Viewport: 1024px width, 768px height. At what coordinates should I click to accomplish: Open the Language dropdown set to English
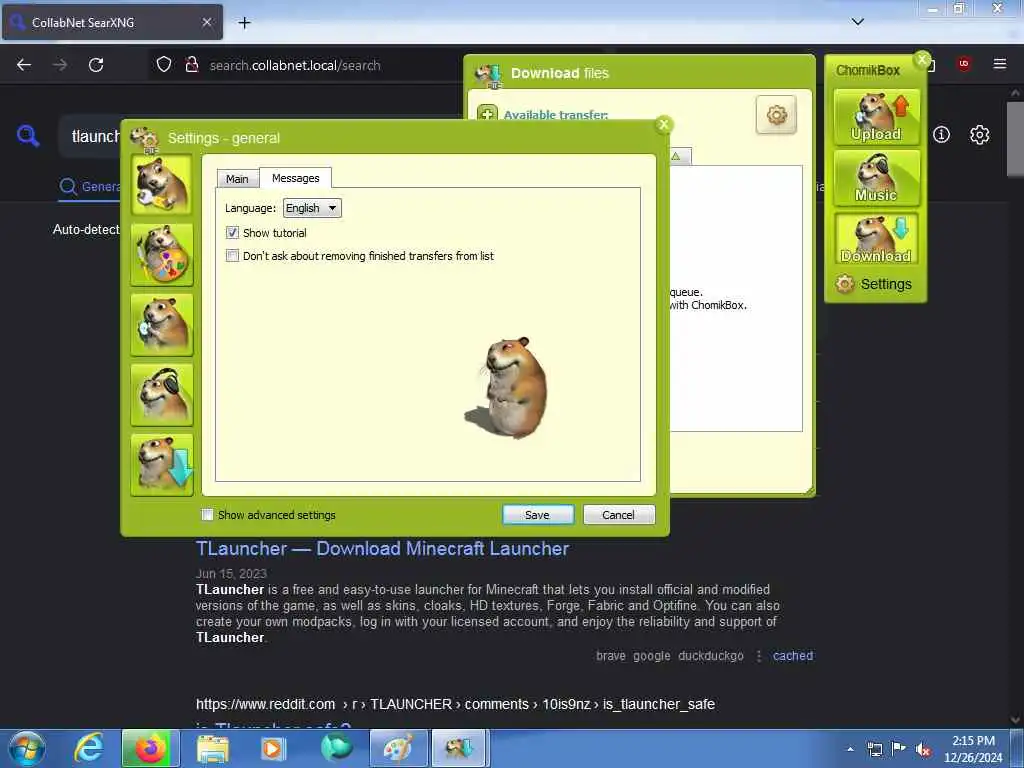(312, 208)
